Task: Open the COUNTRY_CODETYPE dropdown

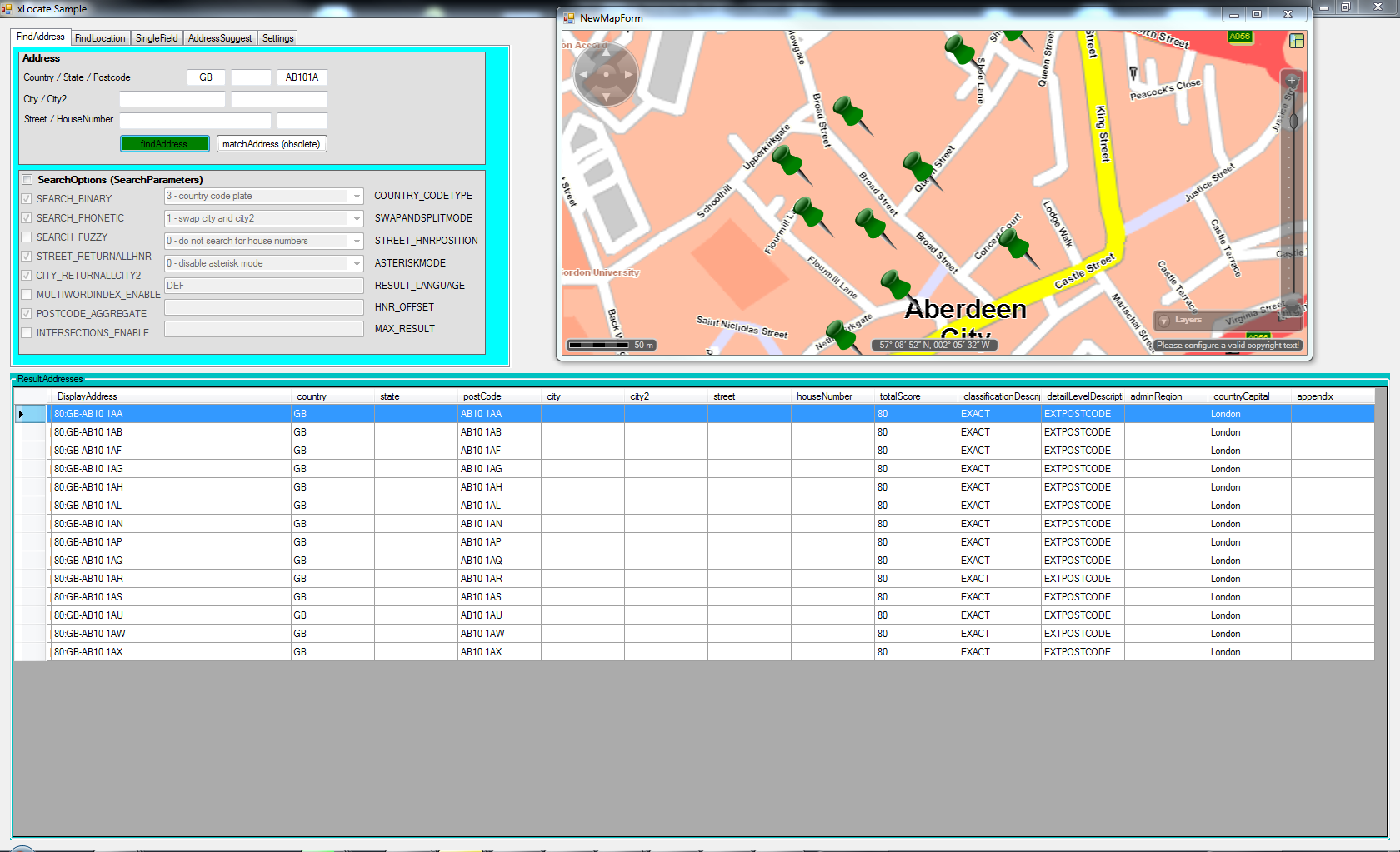Action: (x=356, y=197)
